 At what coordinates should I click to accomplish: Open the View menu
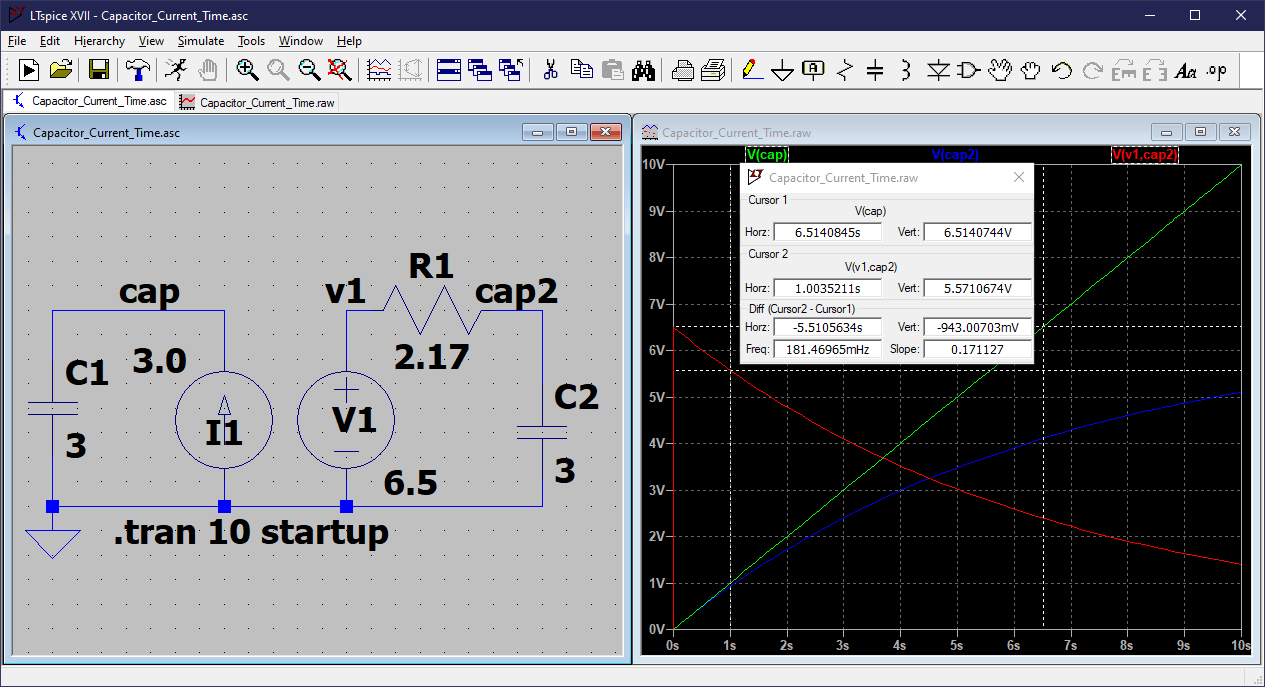[151, 41]
